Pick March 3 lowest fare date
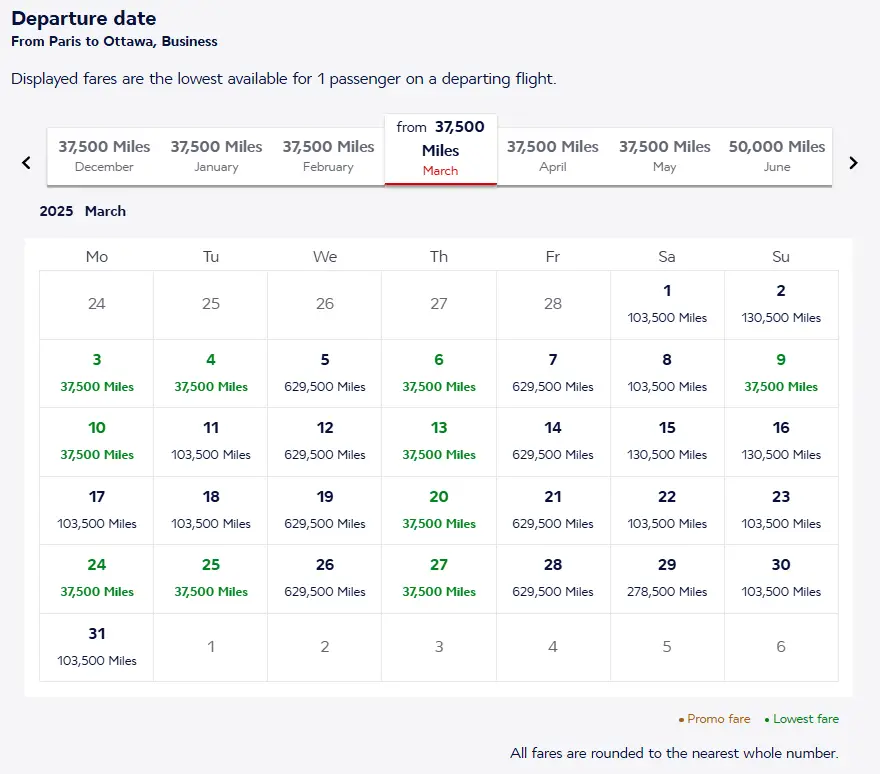880x774 pixels. pyautogui.click(x=97, y=372)
